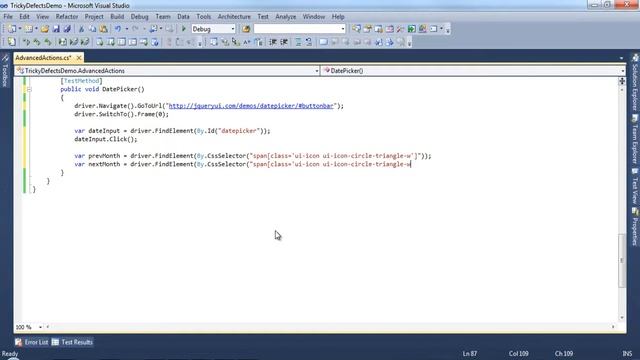Click the first icon on second toolbar row
Screen dimensions: 640x360
(x=12, y=42)
